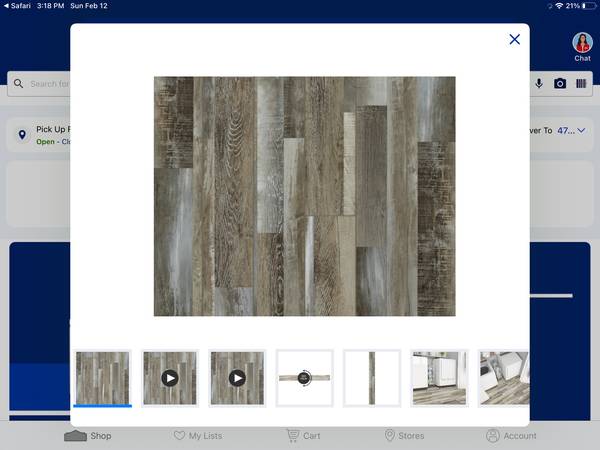The height and width of the screenshot is (450, 600).
Task: Open the Chat assistant
Action: (x=582, y=47)
